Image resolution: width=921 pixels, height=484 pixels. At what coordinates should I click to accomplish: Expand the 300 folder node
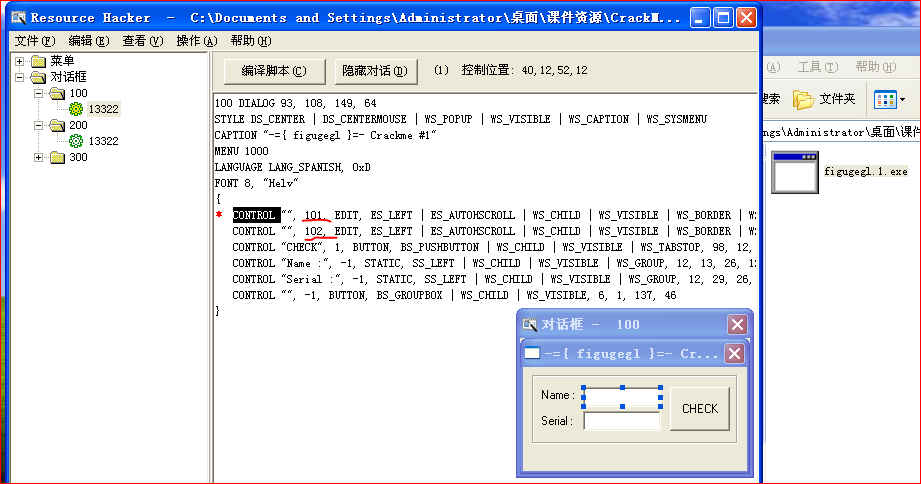pos(38,157)
